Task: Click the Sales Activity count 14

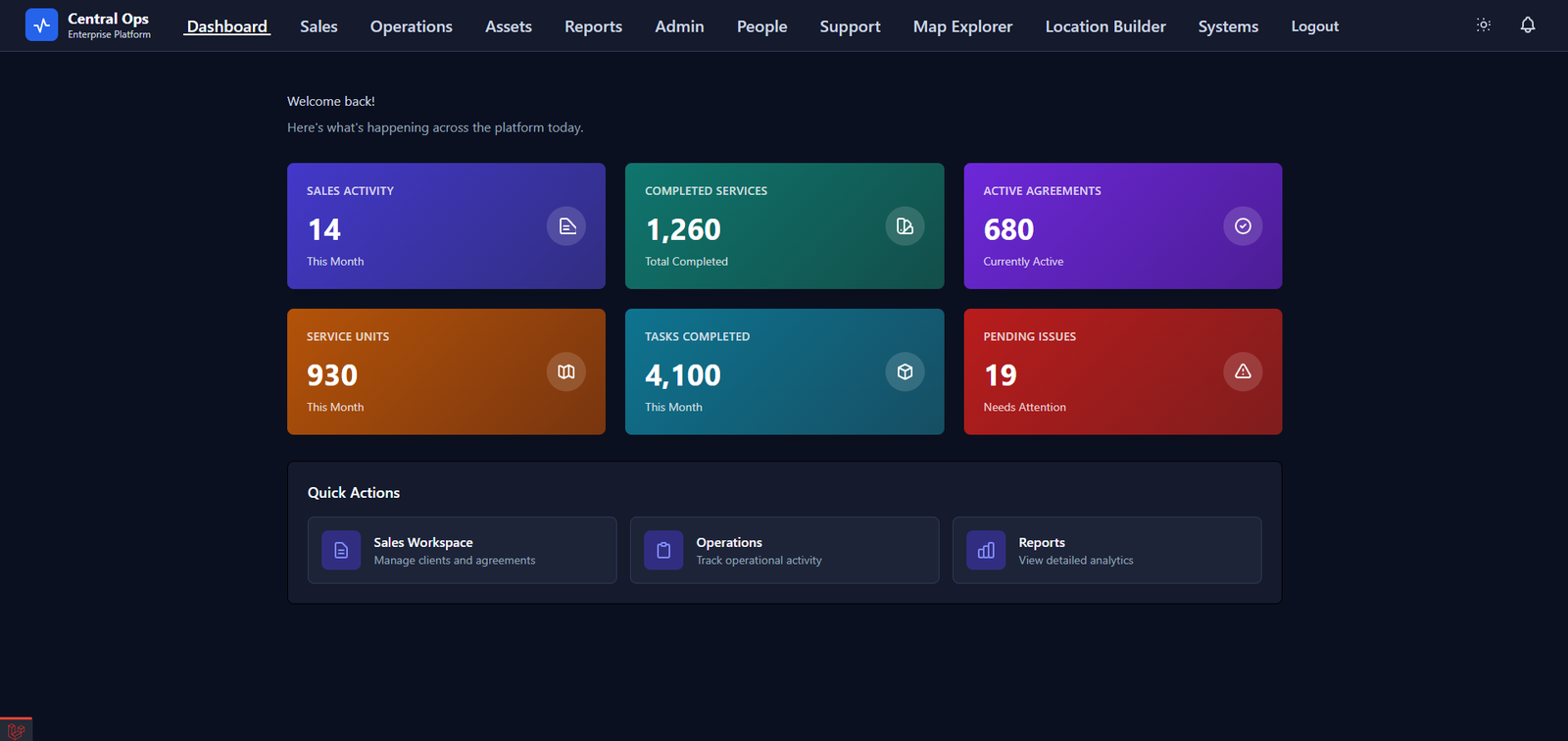Action: pyautogui.click(x=324, y=229)
